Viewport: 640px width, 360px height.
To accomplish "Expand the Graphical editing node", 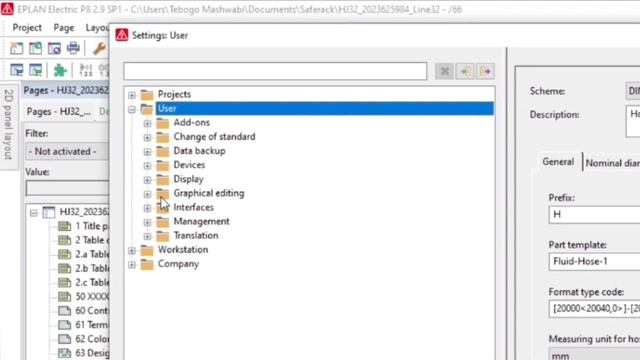I will tap(147, 194).
